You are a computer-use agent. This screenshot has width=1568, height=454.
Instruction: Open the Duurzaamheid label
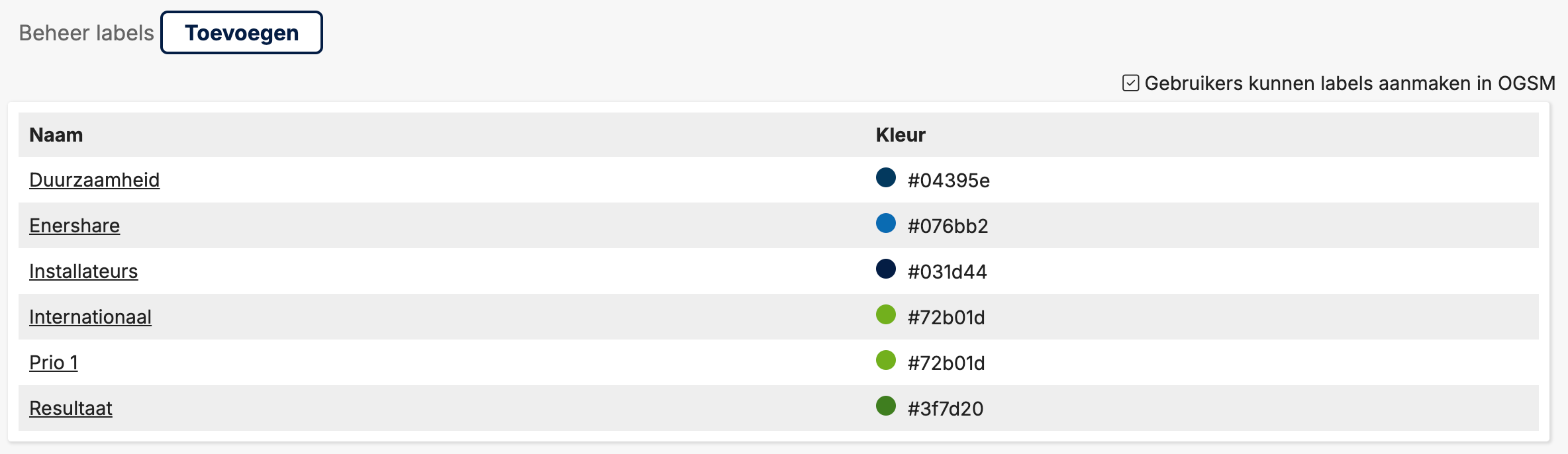coord(95,180)
